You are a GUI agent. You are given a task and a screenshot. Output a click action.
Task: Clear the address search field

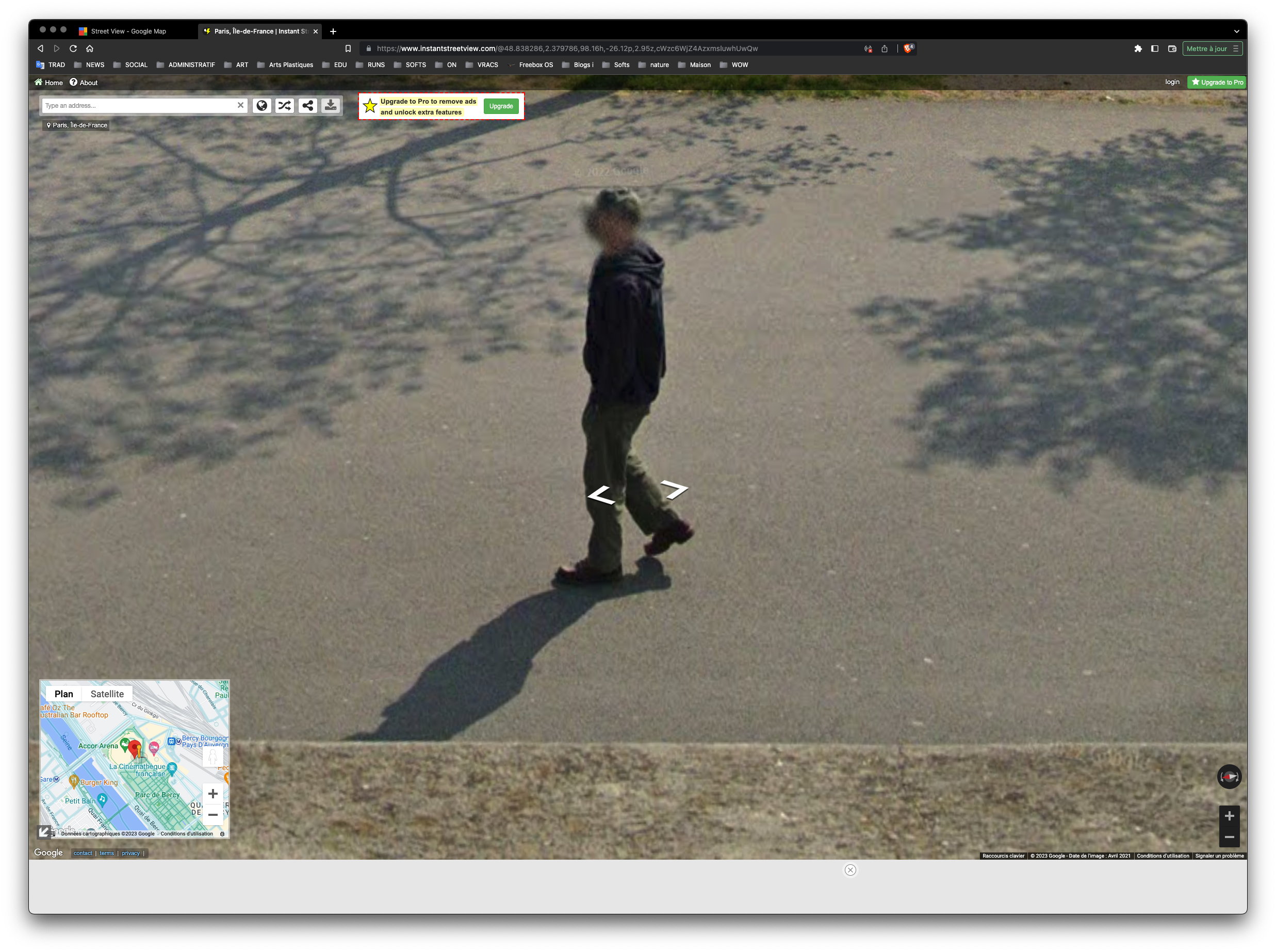pyautogui.click(x=240, y=105)
